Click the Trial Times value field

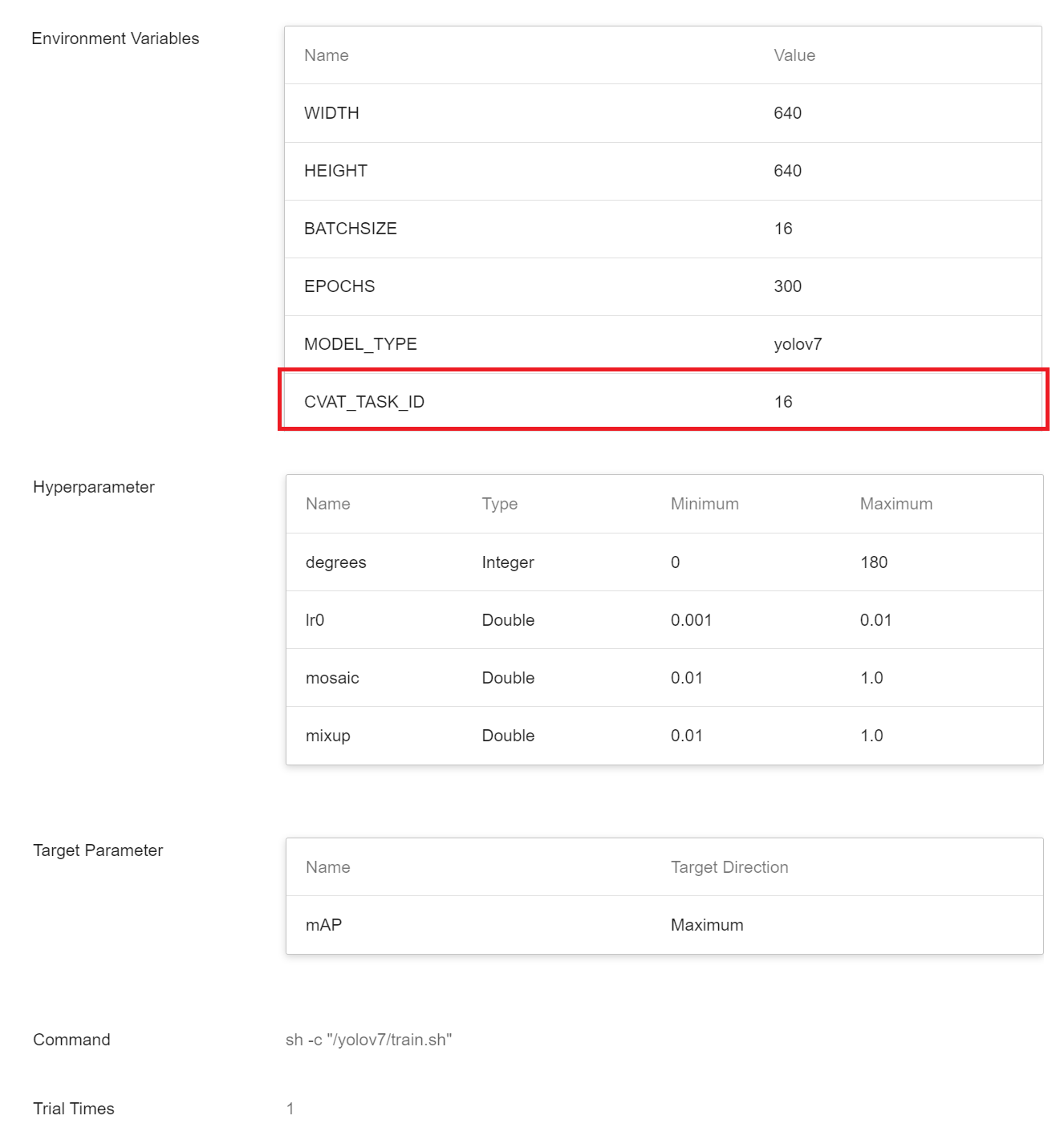(290, 1109)
